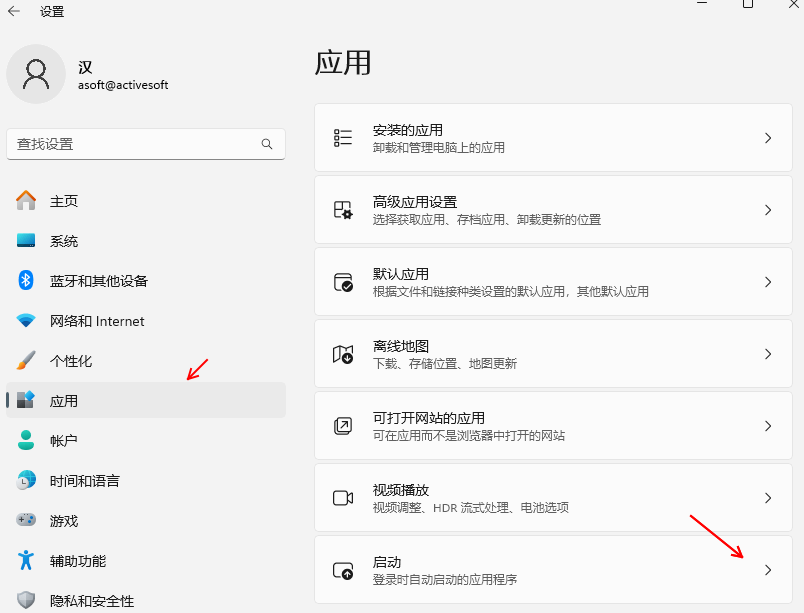Expand the 安装的应用 chevron arrow
Screen dimensions: 804x613
[768, 138]
